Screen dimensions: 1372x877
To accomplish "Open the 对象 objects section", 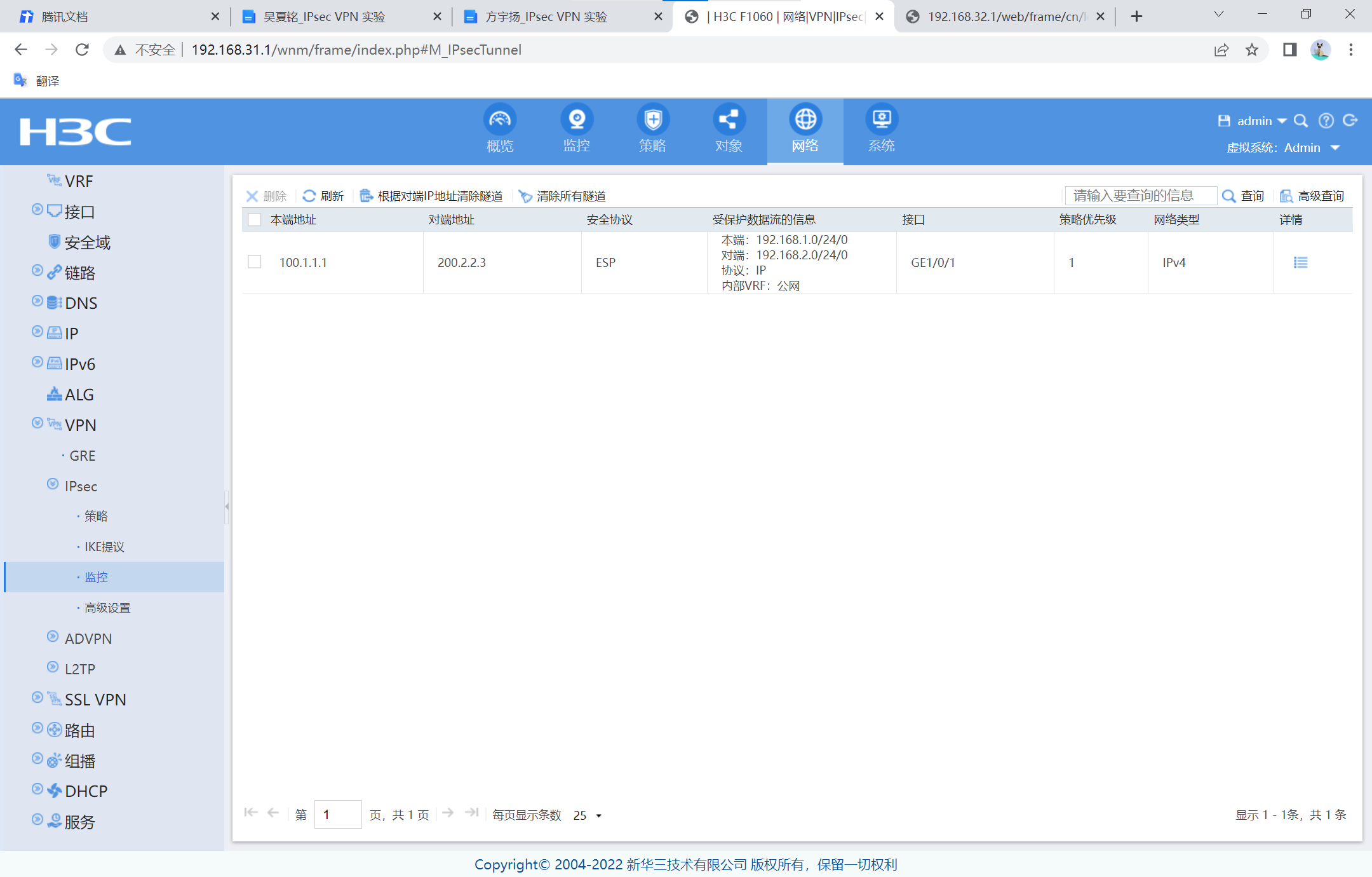I will [x=729, y=129].
